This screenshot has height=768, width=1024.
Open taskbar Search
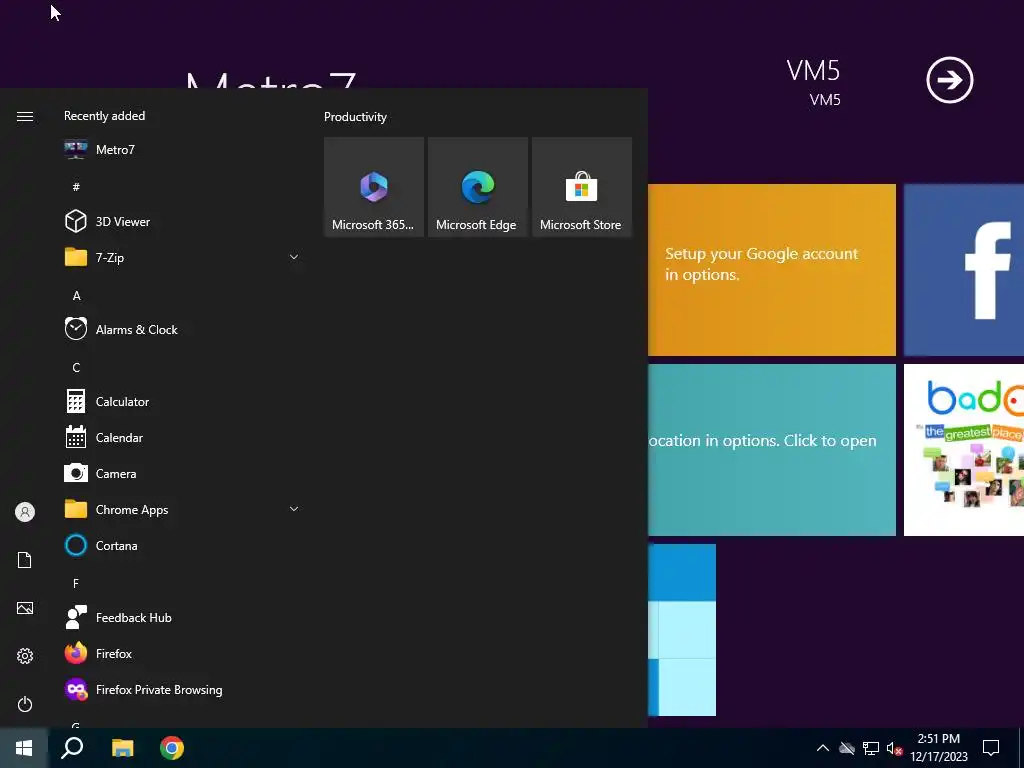point(72,748)
